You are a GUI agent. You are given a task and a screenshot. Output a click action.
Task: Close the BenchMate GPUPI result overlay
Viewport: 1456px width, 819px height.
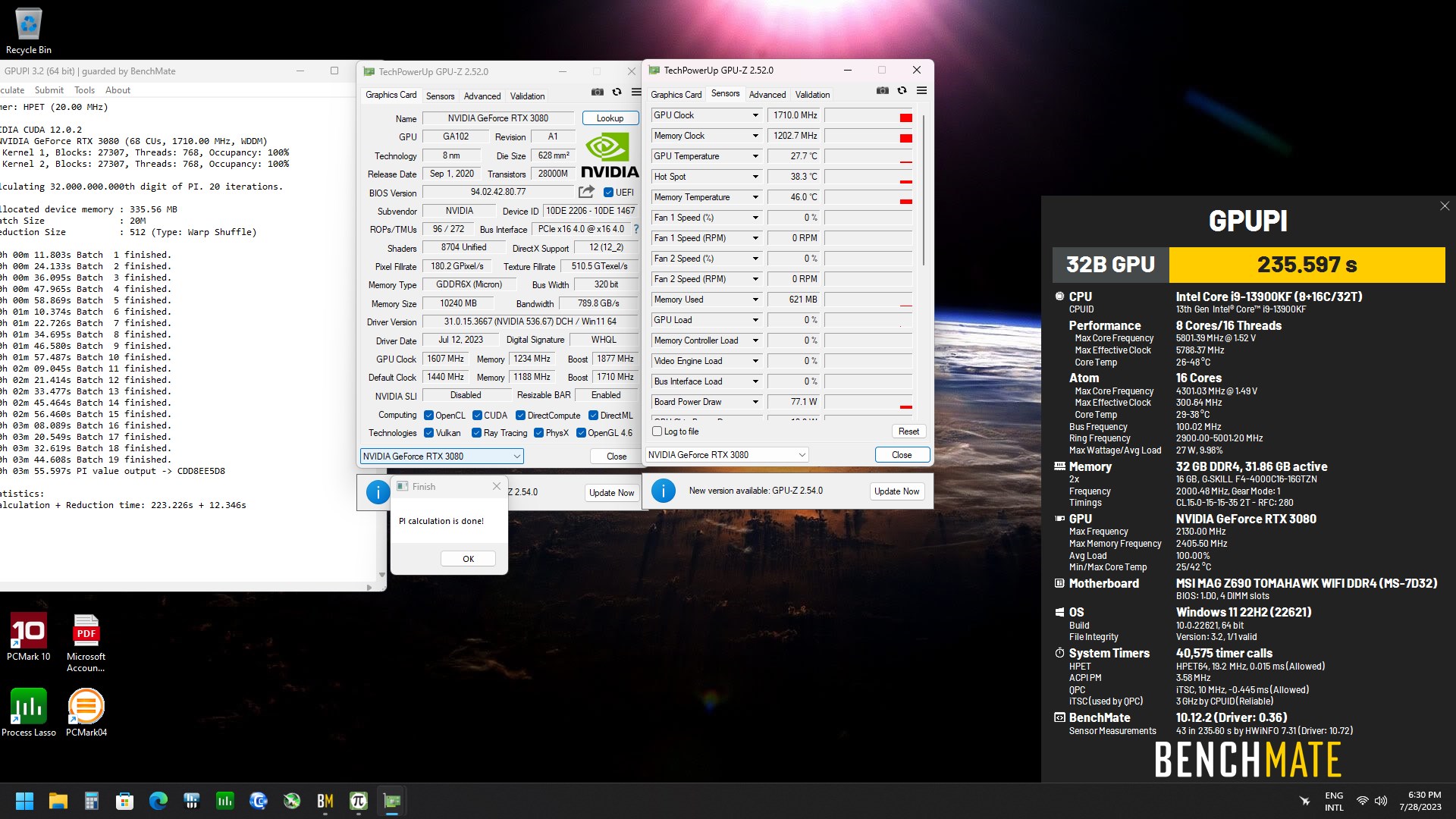(1444, 206)
